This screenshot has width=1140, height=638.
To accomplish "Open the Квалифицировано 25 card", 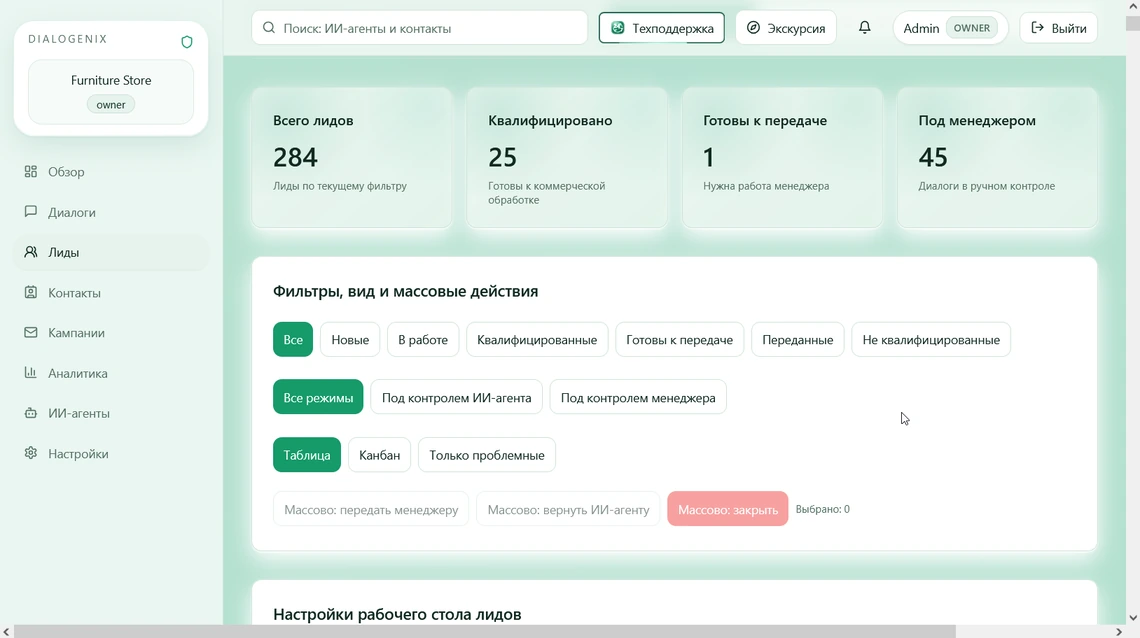I will point(567,158).
